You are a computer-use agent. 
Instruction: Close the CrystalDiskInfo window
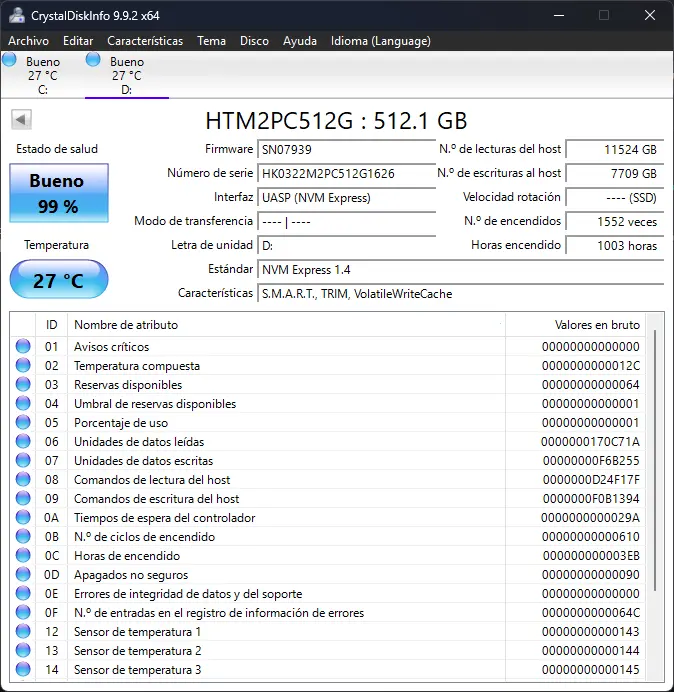pos(650,15)
